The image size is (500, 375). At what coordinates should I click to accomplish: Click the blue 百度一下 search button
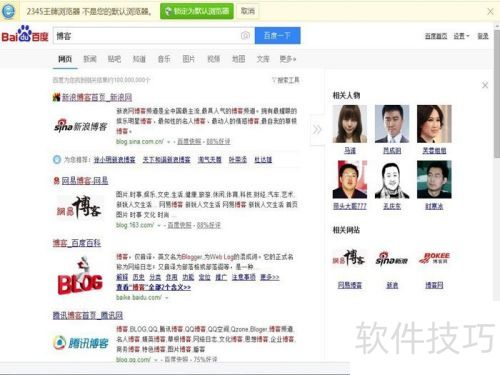(278, 36)
